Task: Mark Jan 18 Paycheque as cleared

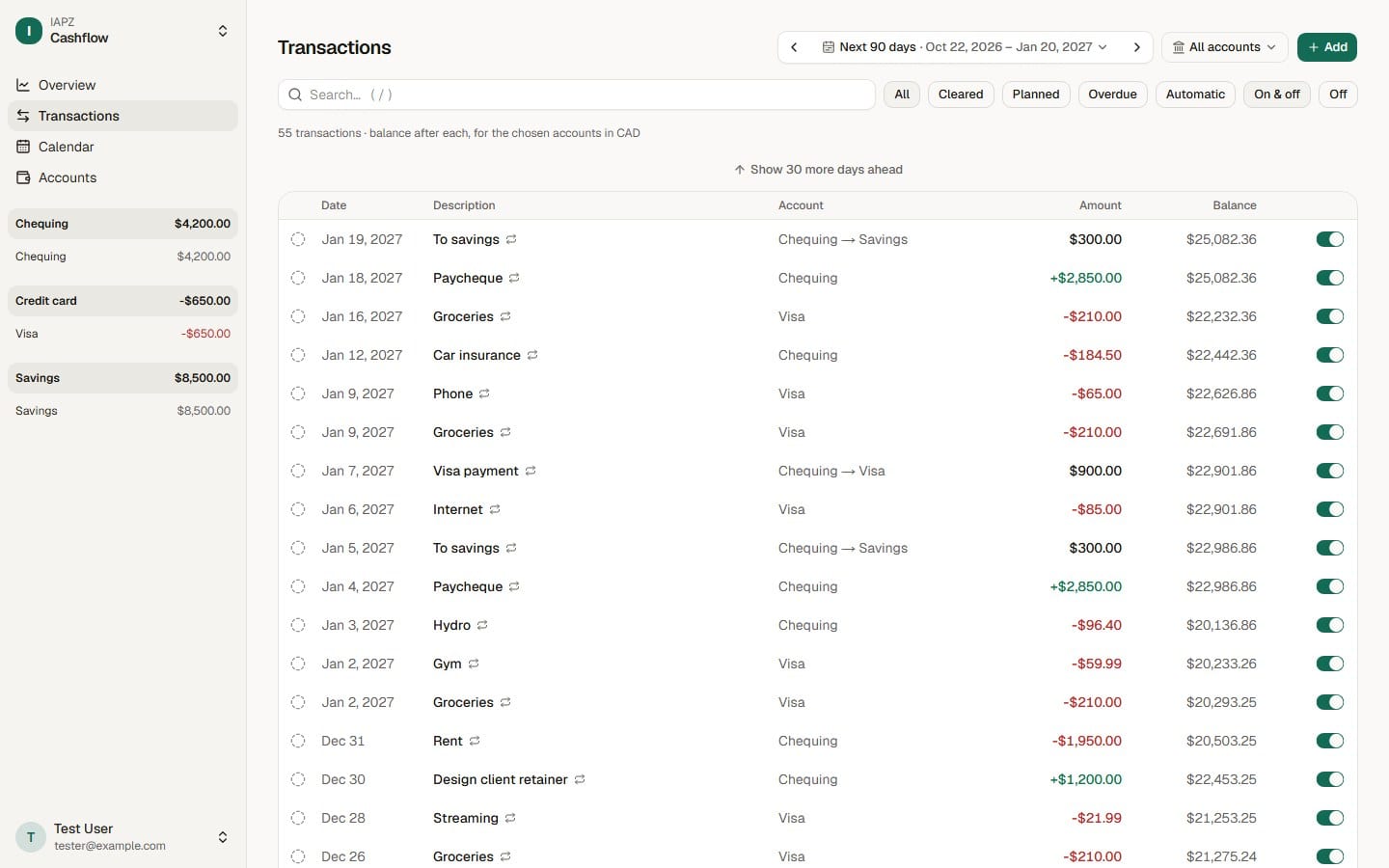Action: pyautogui.click(x=298, y=278)
